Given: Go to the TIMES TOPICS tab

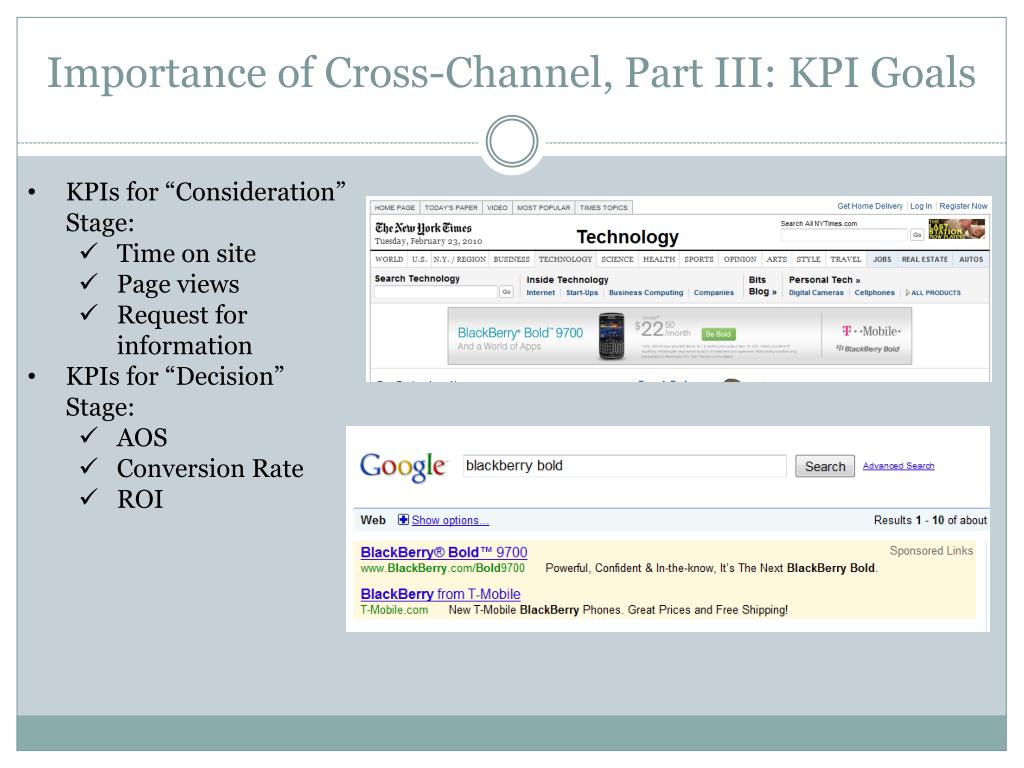Looking at the screenshot, I should 603,208.
